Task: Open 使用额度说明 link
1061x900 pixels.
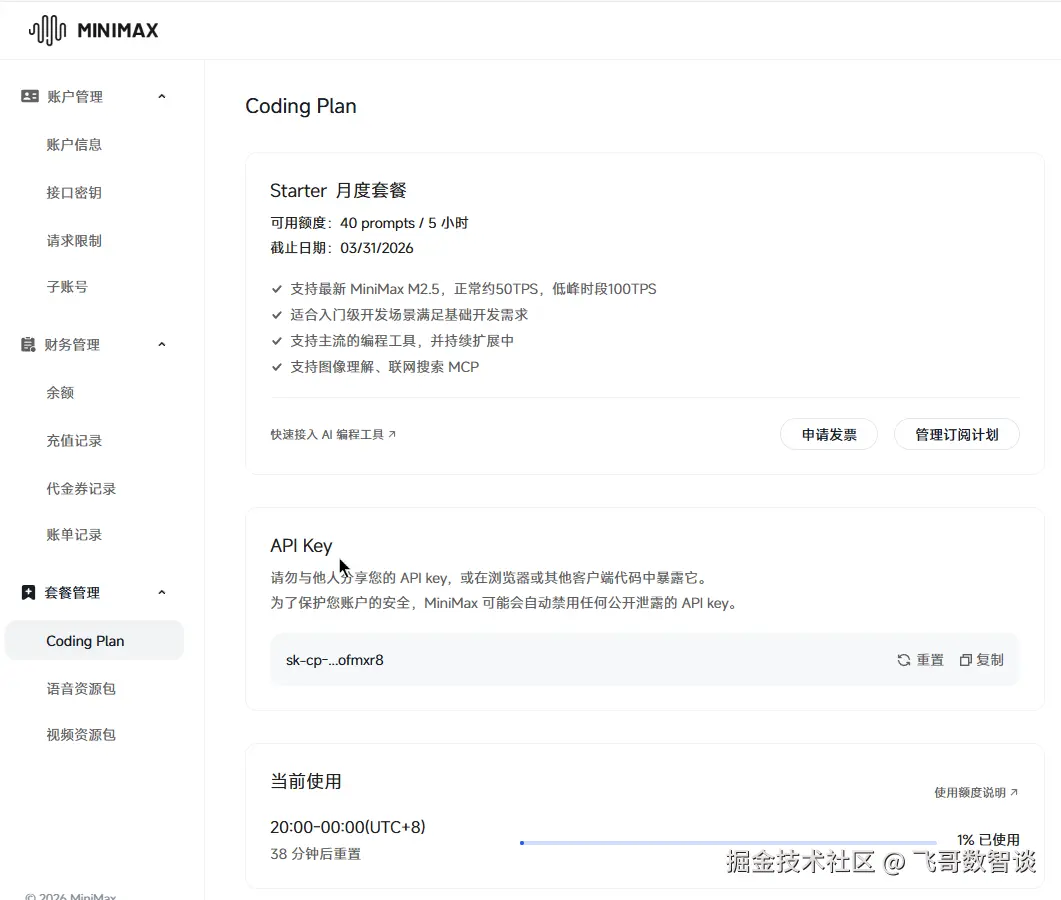Action: click(976, 792)
